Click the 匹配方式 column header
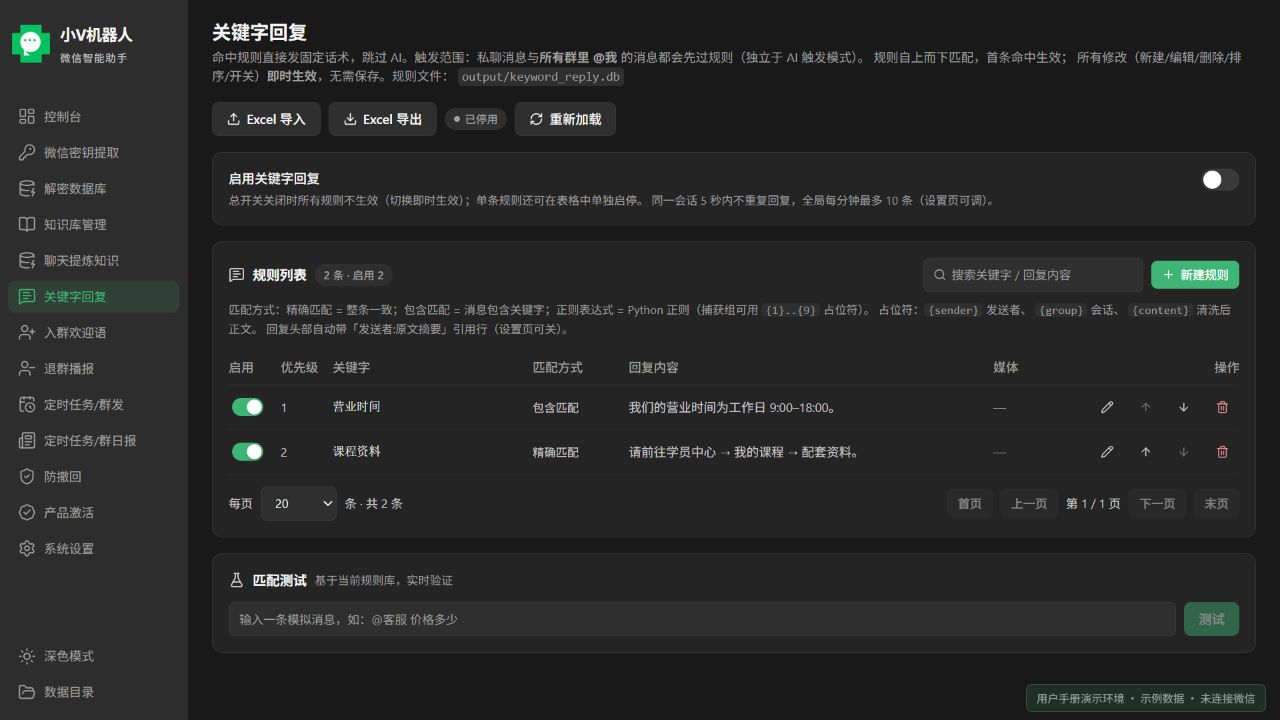 (x=557, y=367)
